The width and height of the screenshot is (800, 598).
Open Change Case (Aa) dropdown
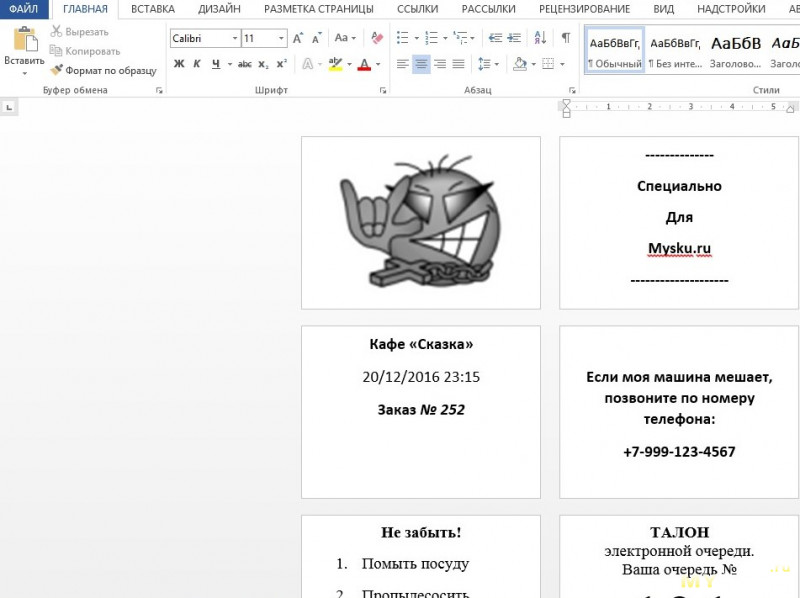click(x=345, y=38)
